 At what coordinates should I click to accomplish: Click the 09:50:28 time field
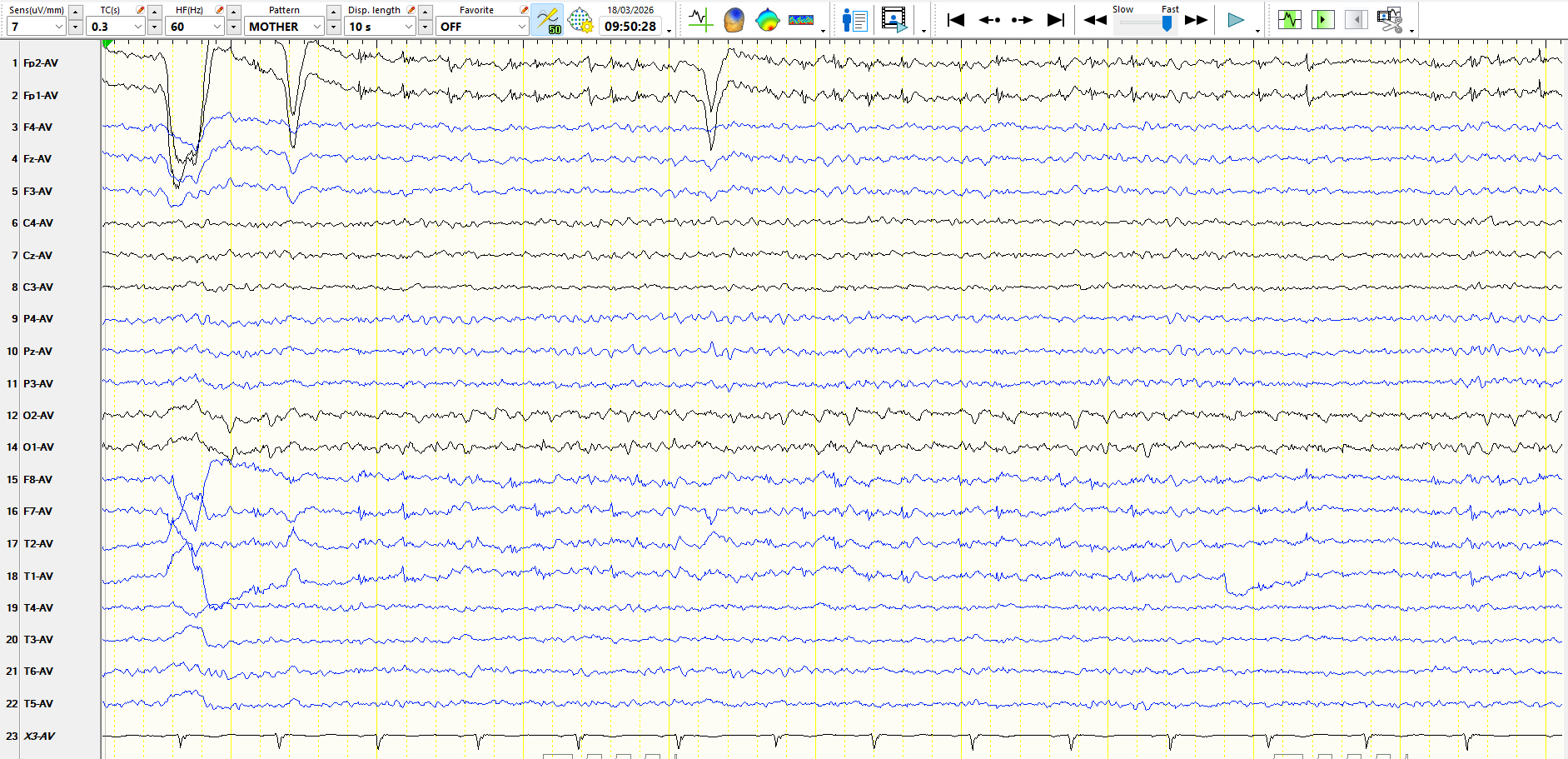tap(630, 27)
